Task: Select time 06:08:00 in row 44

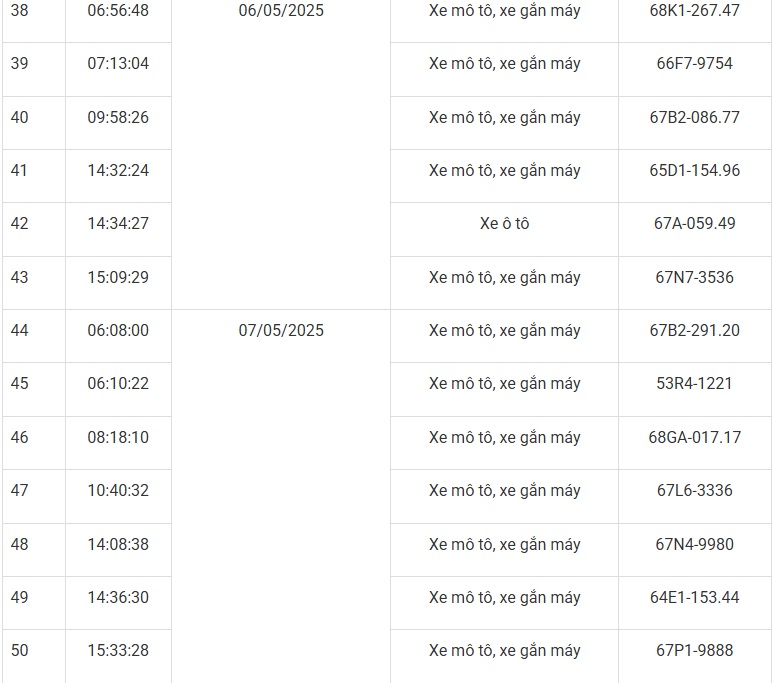Action: pyautogui.click(x=118, y=330)
